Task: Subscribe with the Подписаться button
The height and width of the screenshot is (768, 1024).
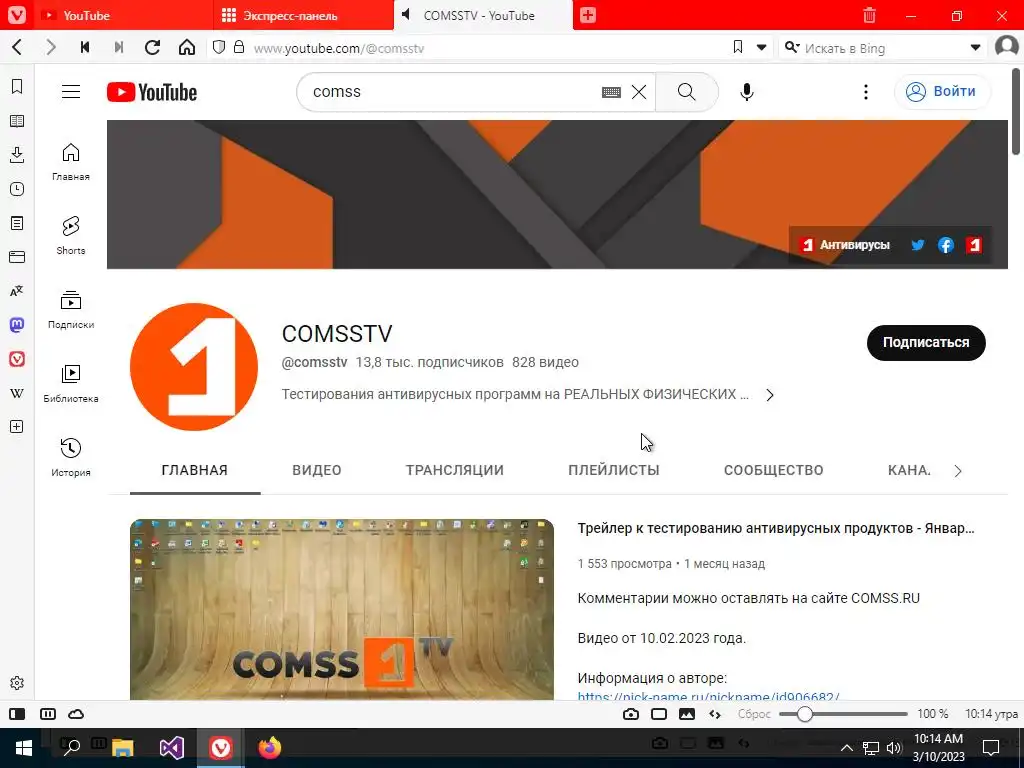Action: point(926,342)
